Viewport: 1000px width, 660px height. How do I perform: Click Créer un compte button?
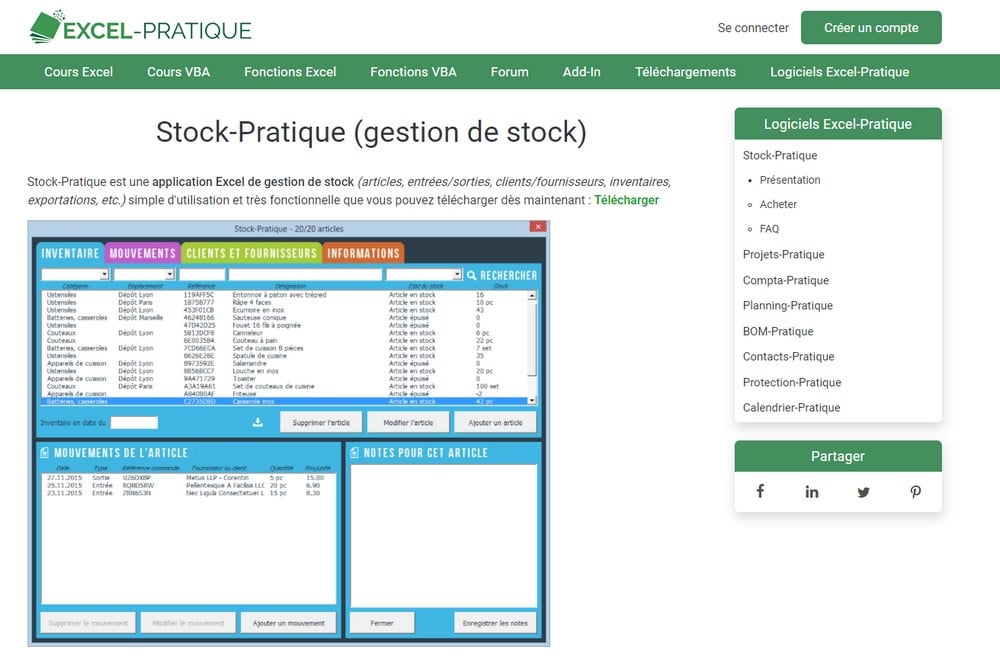pyautogui.click(x=871, y=27)
